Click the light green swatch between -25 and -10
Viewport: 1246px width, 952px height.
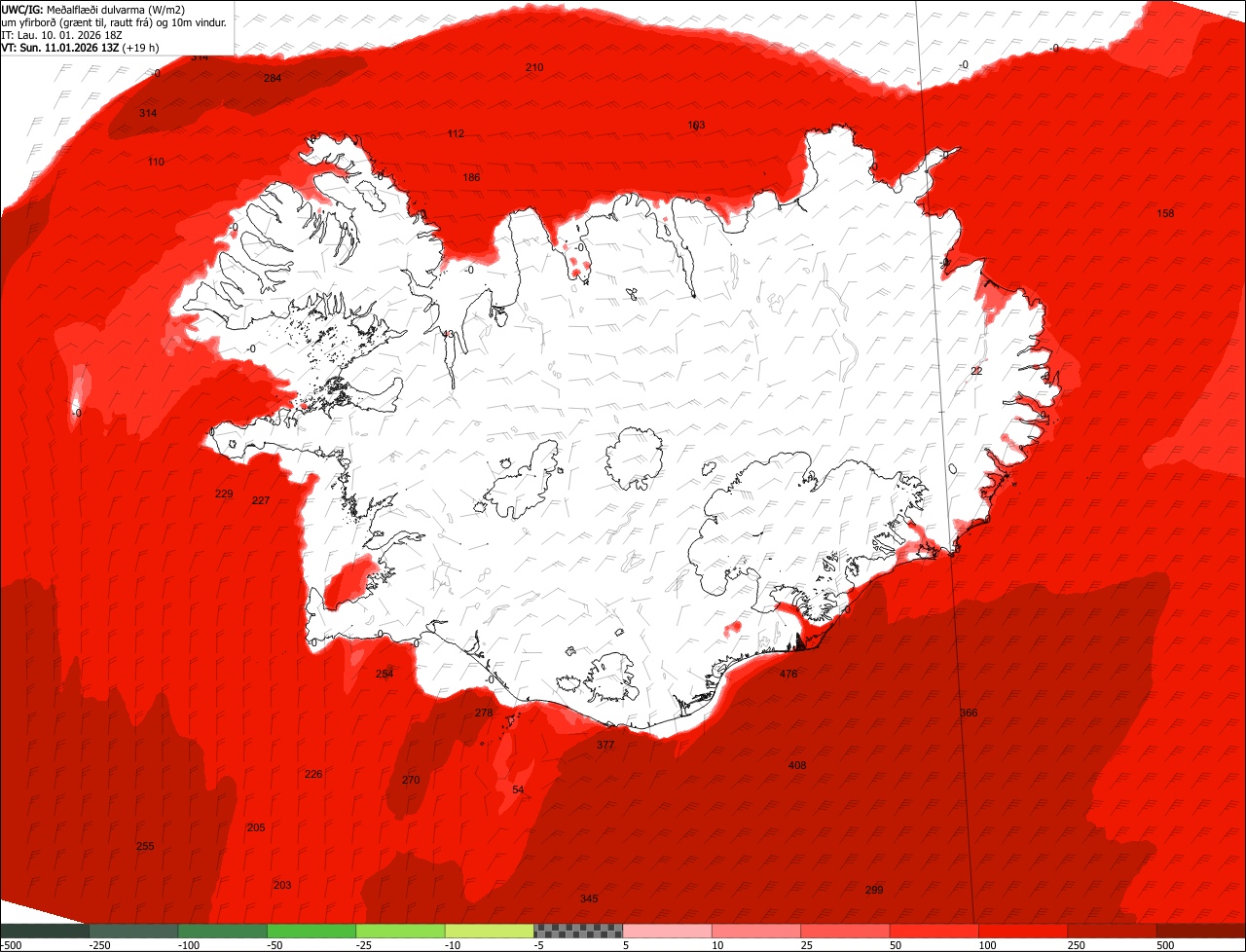pos(400,932)
